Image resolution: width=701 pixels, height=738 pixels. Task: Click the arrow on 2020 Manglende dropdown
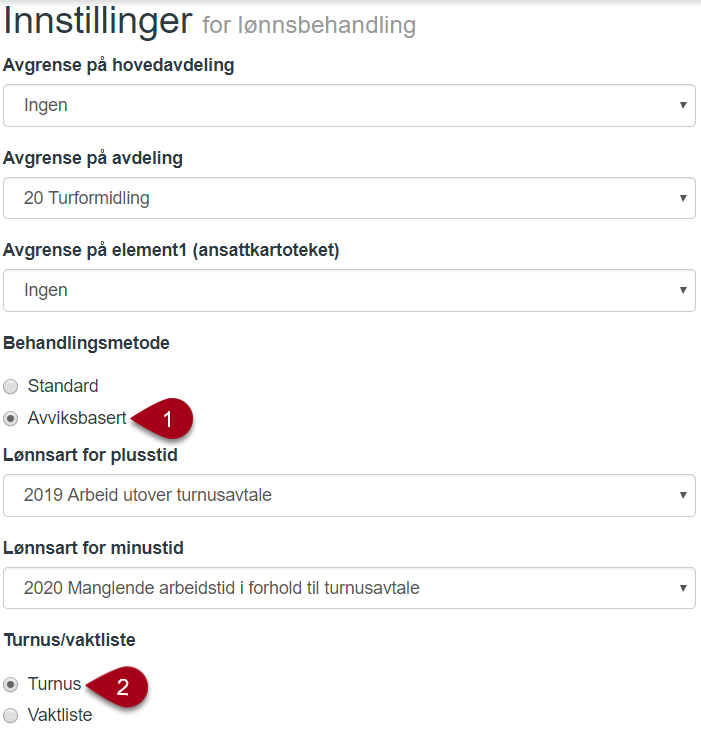point(683,588)
